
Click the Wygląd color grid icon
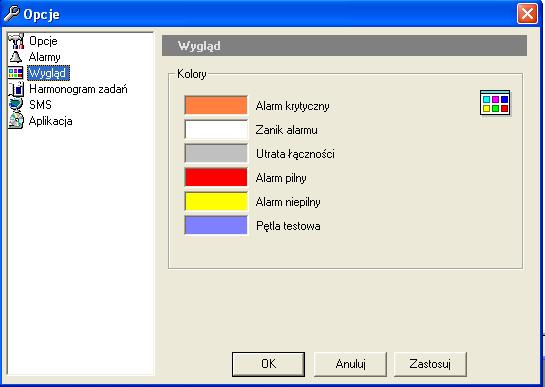pyautogui.click(x=16, y=73)
